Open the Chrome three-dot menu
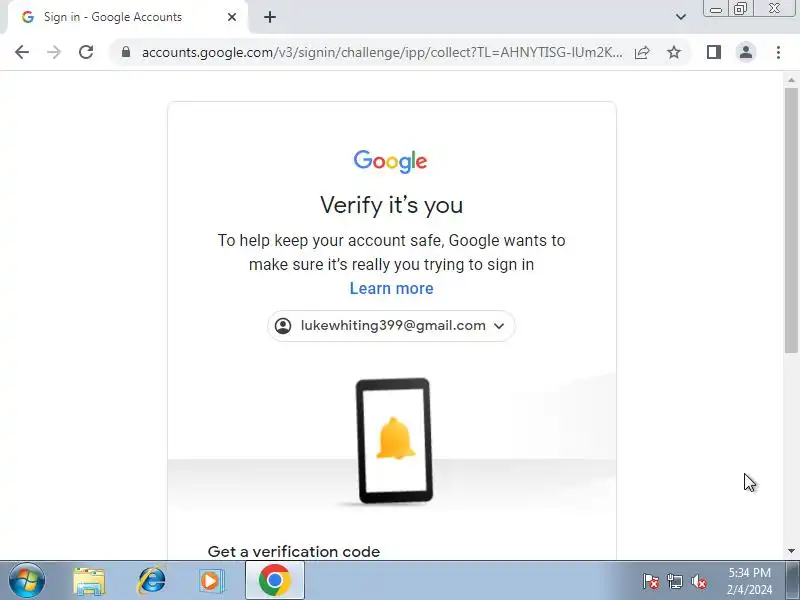Image resolution: width=800 pixels, height=600 pixels. [x=778, y=52]
